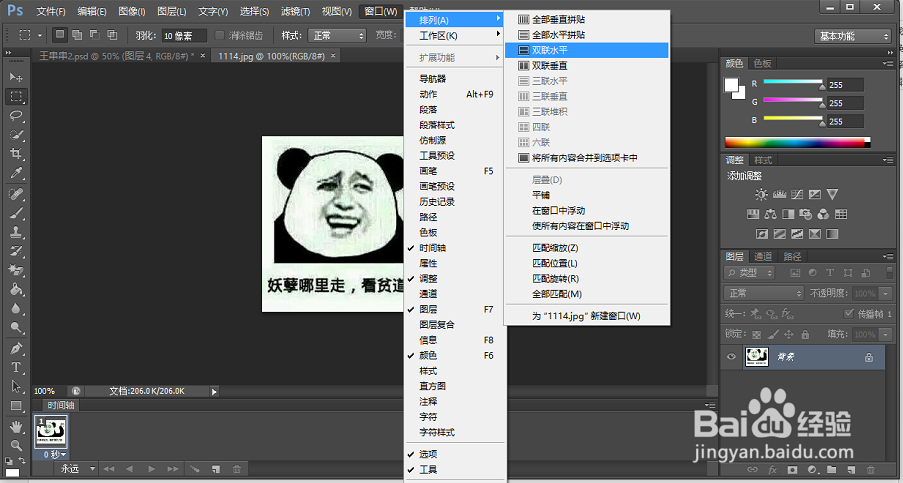Select the Quick Selection tool
Viewport: 903px width, 483px height.
[16, 135]
